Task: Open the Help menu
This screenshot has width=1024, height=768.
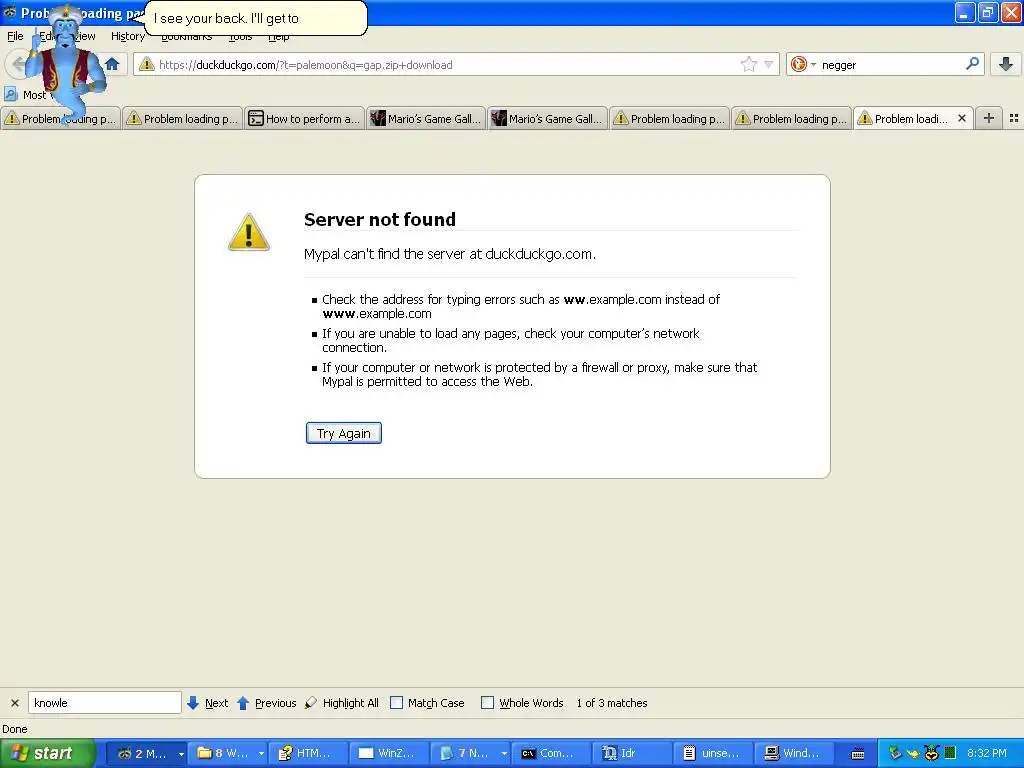Action: click(x=278, y=37)
